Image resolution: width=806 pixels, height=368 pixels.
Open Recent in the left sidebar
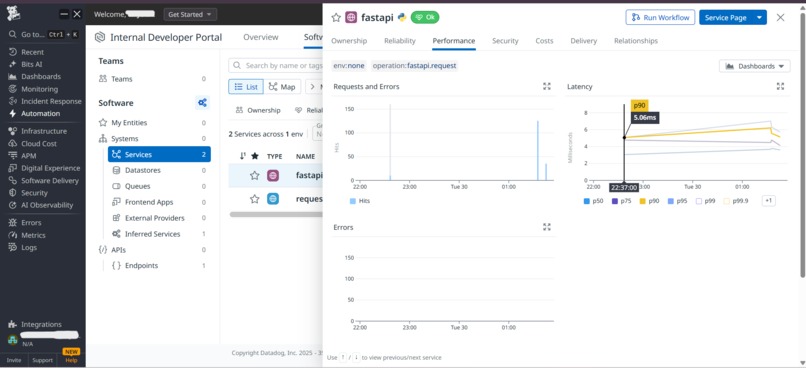(32, 52)
